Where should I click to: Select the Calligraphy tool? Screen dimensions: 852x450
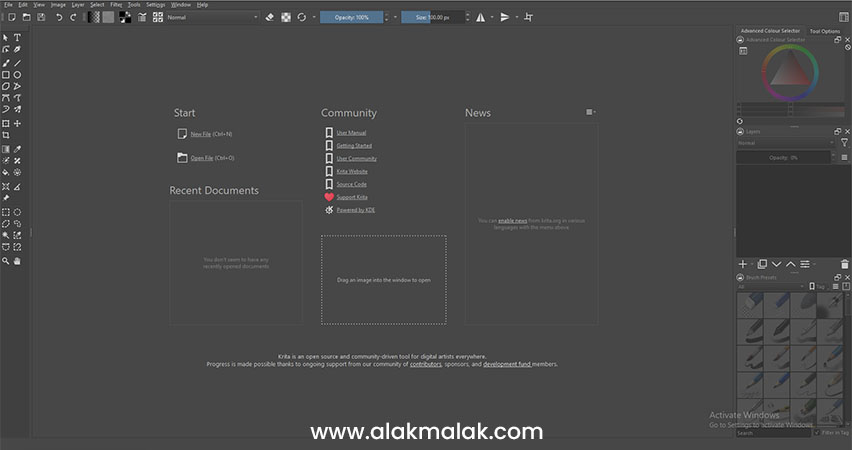click(17, 49)
